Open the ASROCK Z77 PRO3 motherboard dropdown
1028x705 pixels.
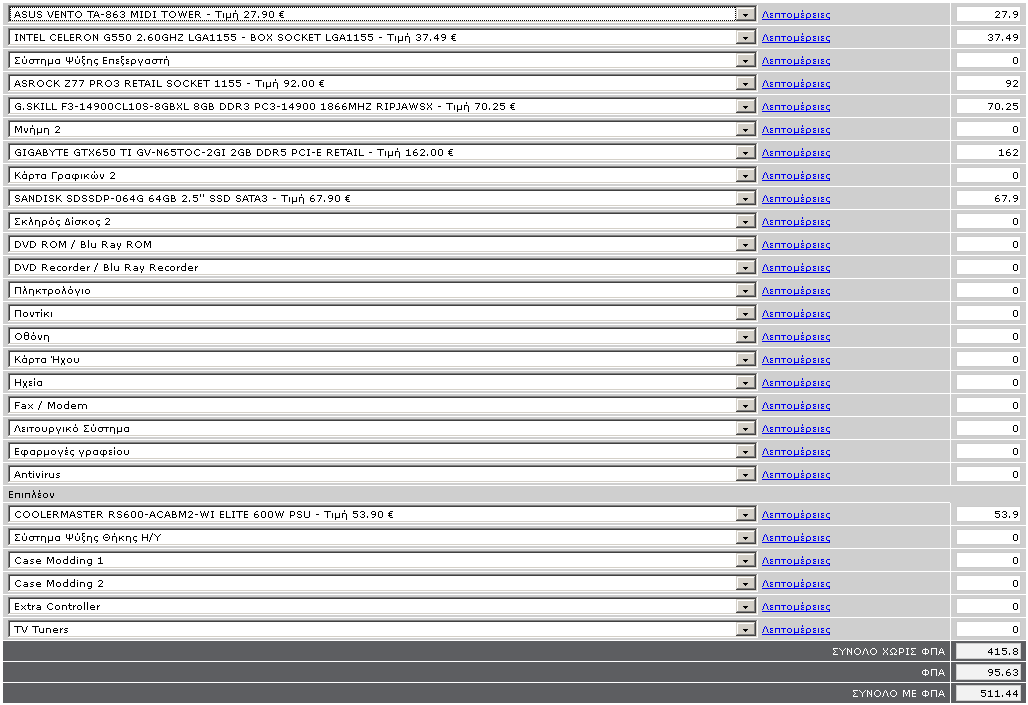coord(382,83)
